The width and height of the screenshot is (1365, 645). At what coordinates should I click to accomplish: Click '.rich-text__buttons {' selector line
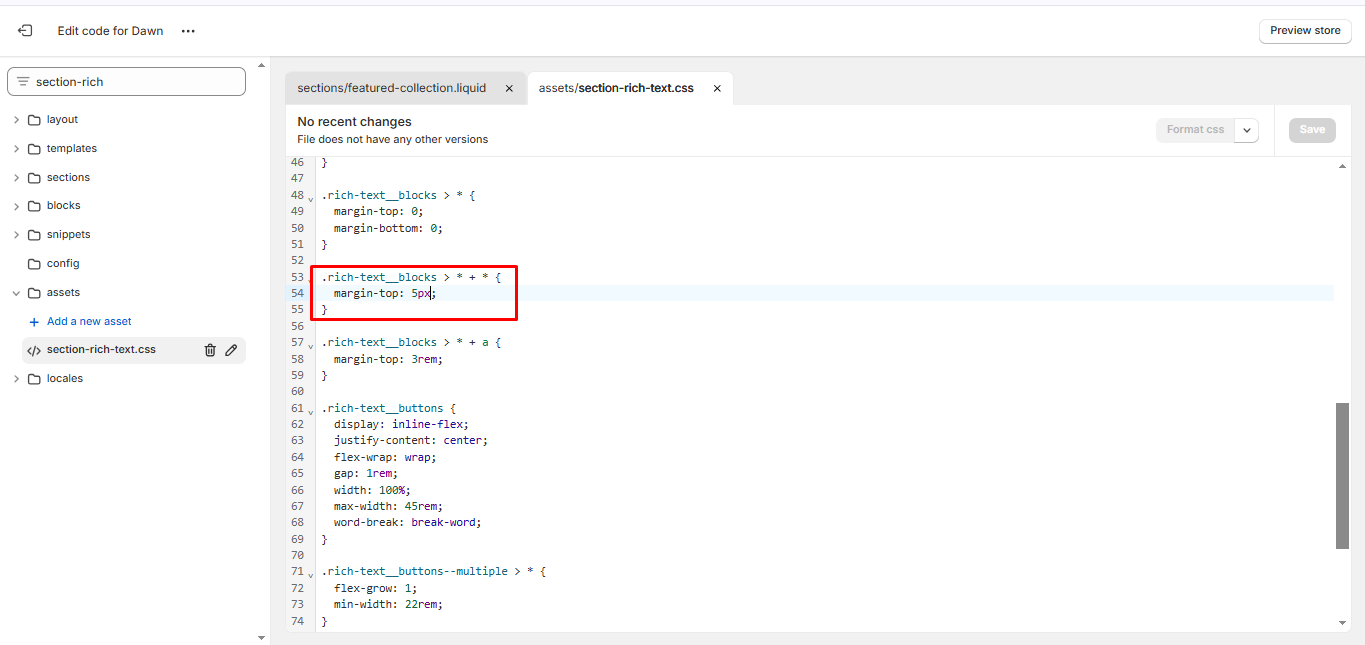(x=389, y=408)
